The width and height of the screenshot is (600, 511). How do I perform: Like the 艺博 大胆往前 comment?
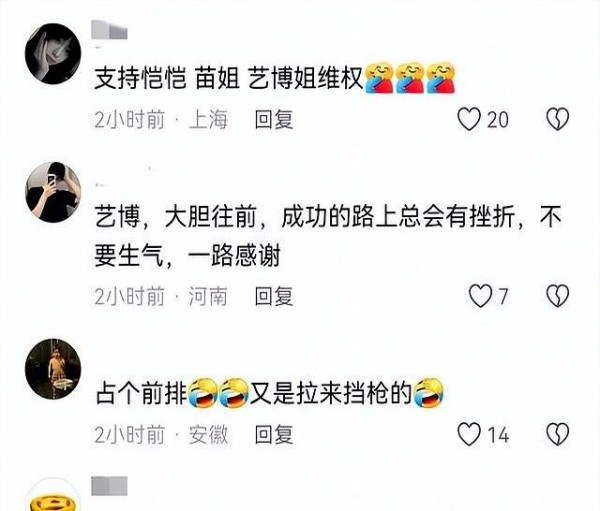480,296
